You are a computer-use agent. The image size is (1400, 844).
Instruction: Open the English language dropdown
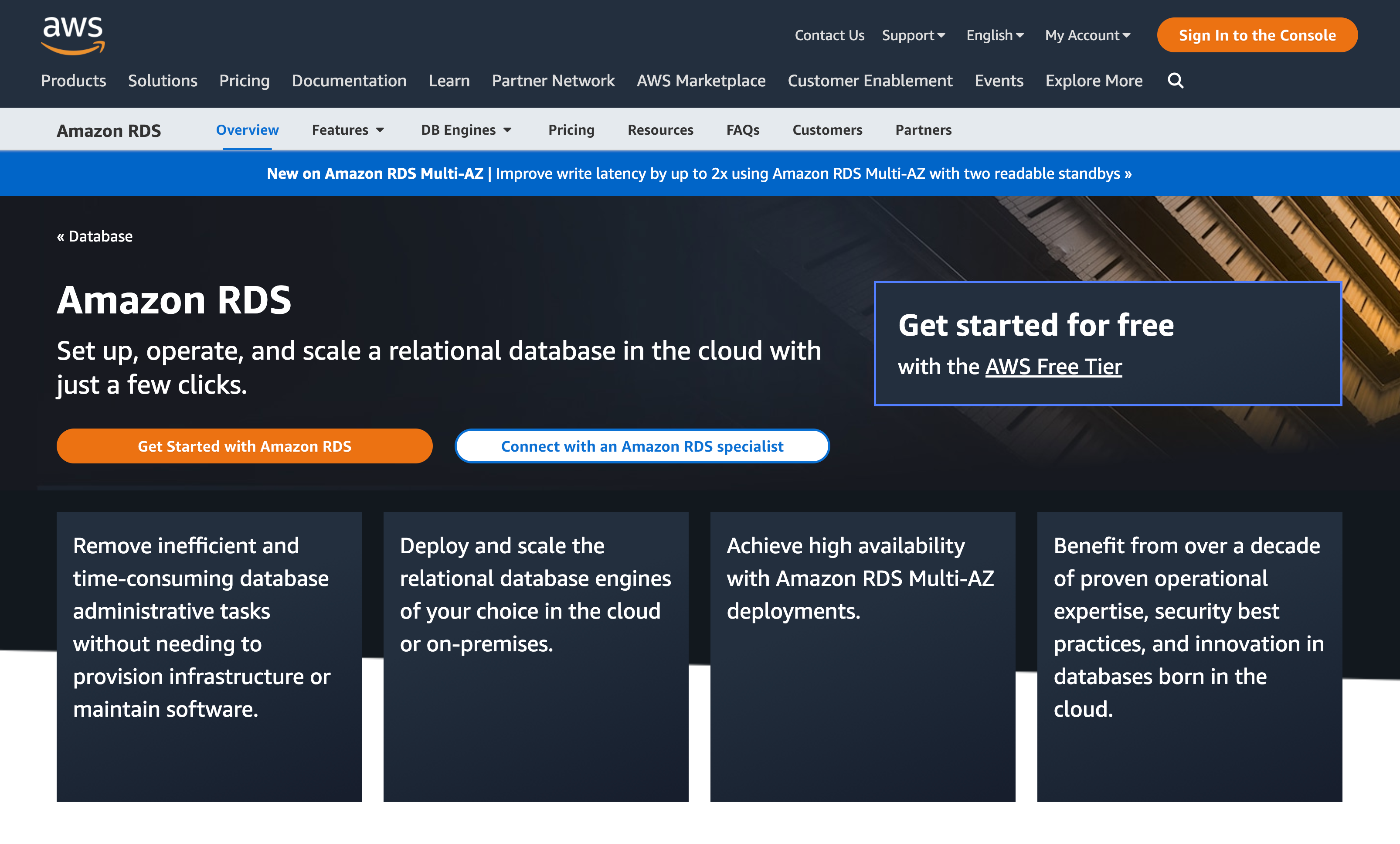pos(994,35)
